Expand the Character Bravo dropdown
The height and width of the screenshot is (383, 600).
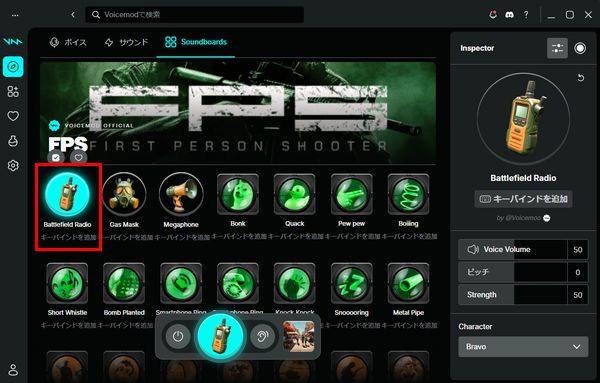tap(523, 347)
